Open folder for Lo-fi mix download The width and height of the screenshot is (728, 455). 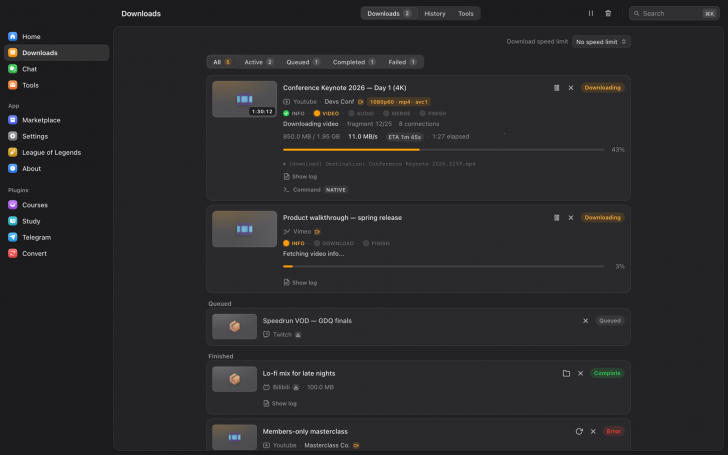point(566,373)
